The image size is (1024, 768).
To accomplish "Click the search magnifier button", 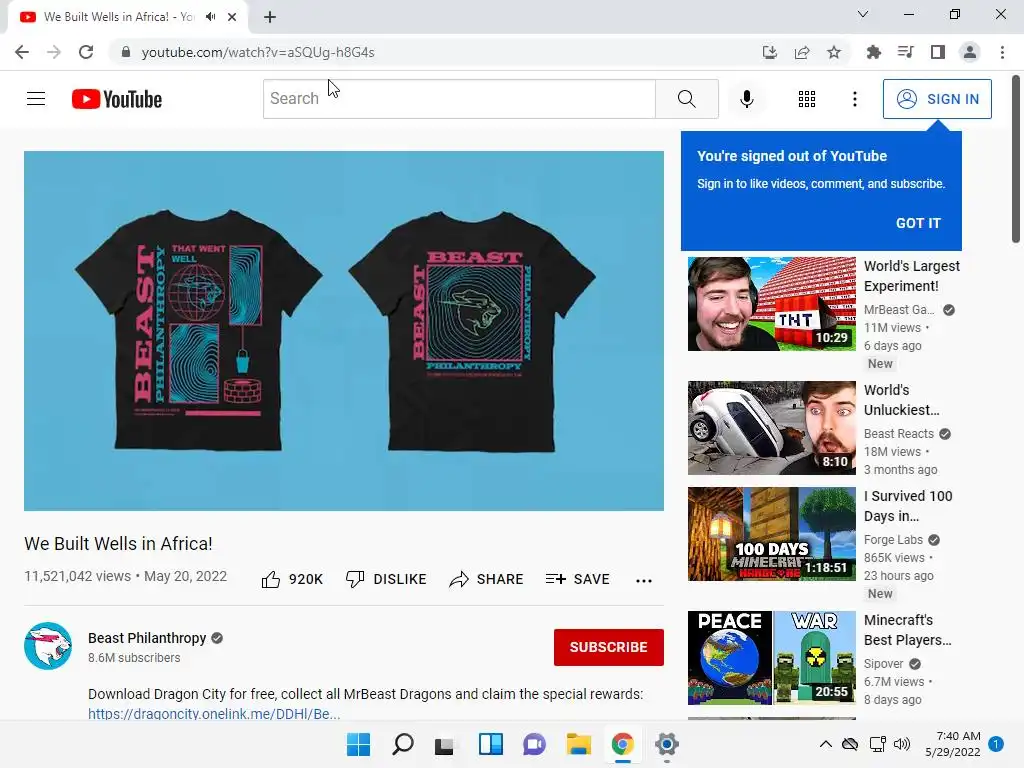I will [x=686, y=99].
